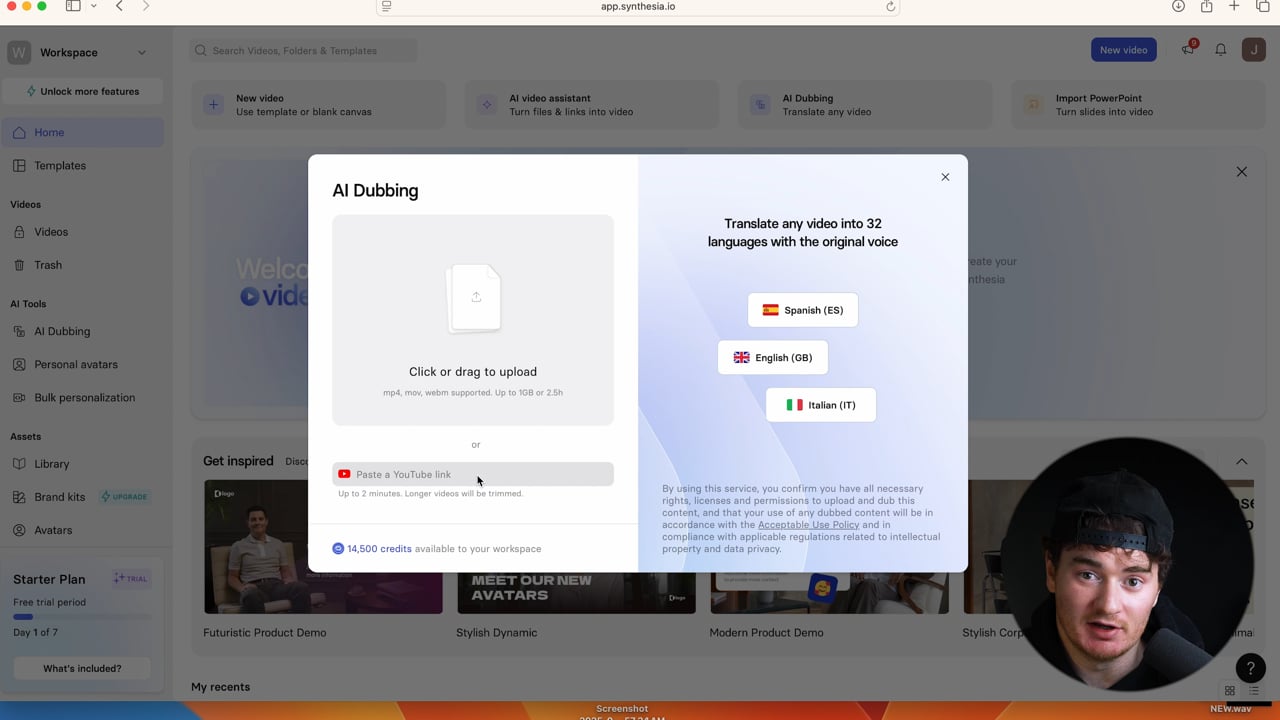Click or drag to upload area
This screenshot has width=1280, height=720.
pyautogui.click(x=473, y=320)
